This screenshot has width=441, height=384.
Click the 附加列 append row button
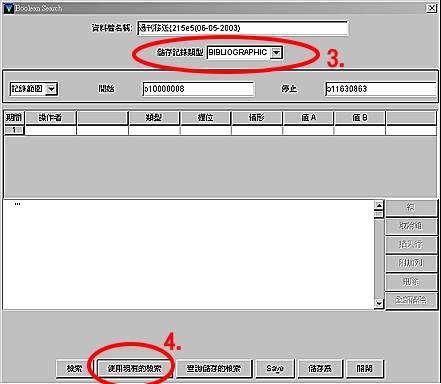(x=411, y=263)
